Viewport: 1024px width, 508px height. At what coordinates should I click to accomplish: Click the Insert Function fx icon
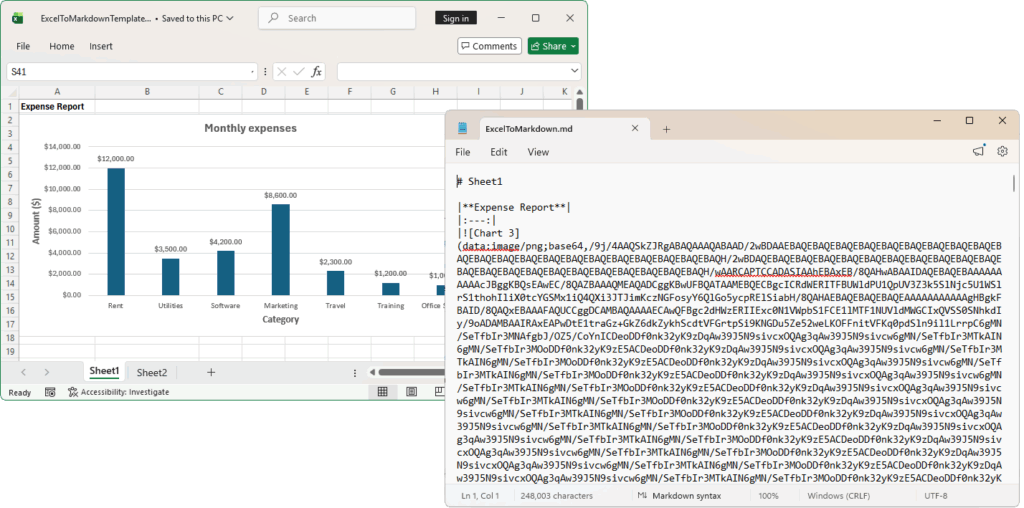coord(316,72)
